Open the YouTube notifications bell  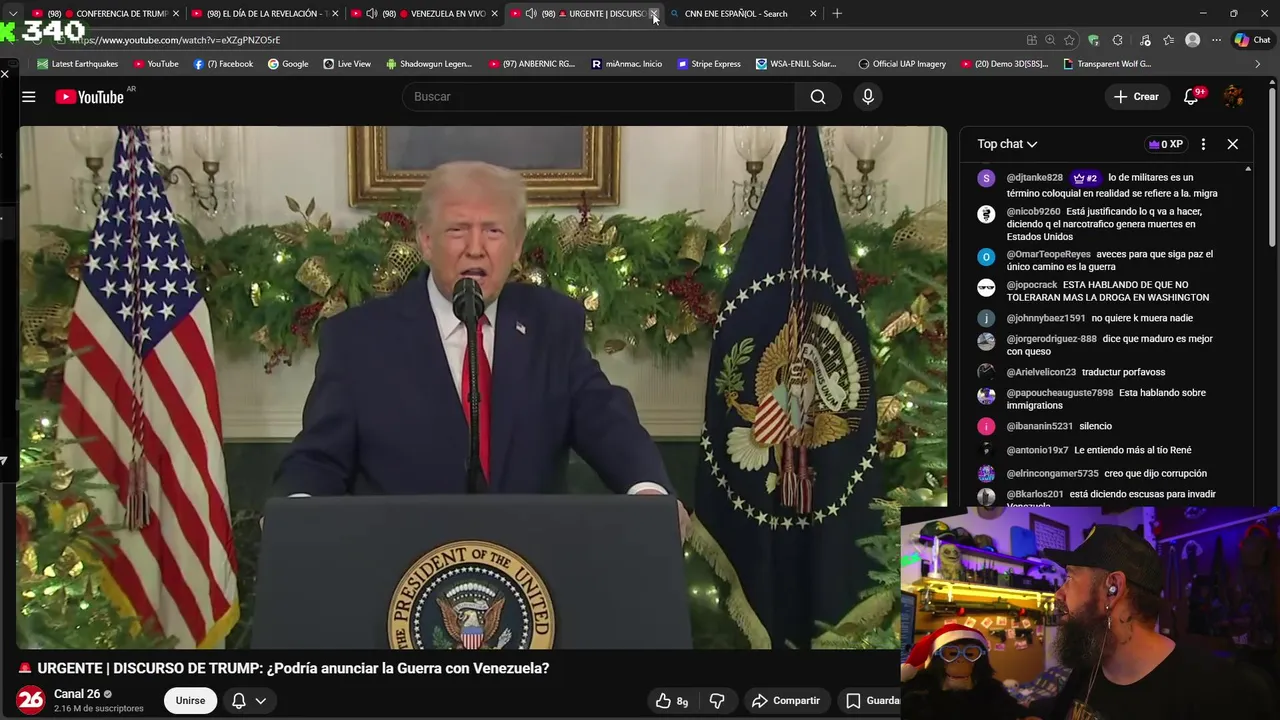pos(1191,97)
